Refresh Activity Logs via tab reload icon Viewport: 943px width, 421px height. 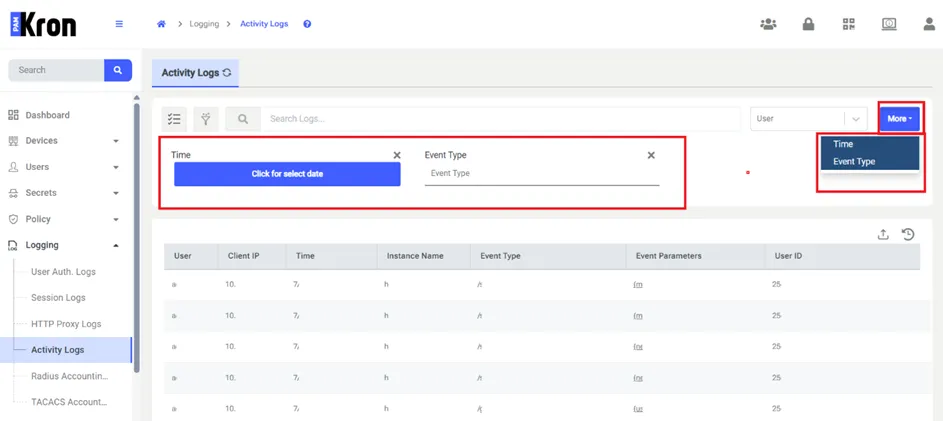(227, 73)
